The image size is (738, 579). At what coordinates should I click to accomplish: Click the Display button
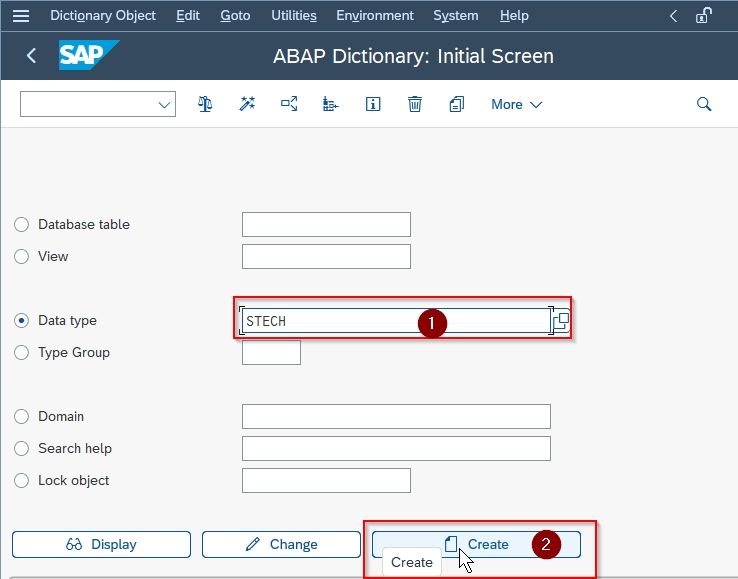click(x=101, y=545)
